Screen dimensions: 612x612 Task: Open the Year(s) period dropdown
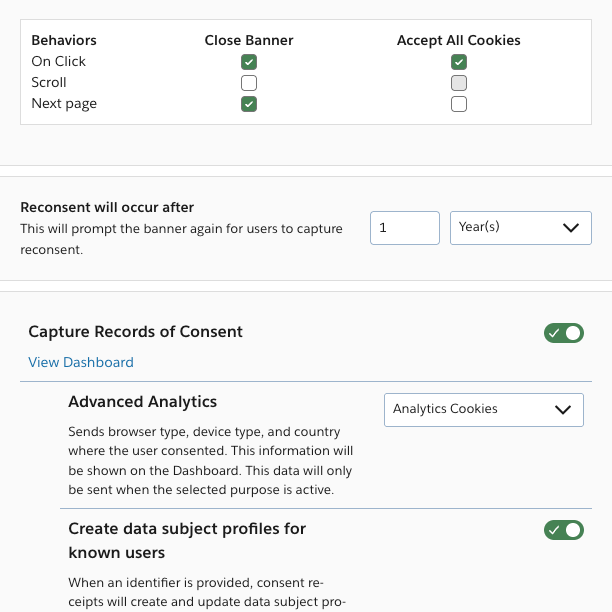pos(510,228)
